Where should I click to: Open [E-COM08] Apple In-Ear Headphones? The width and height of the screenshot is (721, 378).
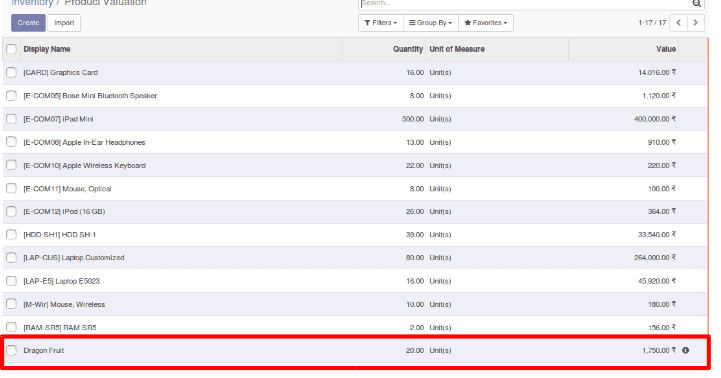pyautogui.click(x=84, y=143)
